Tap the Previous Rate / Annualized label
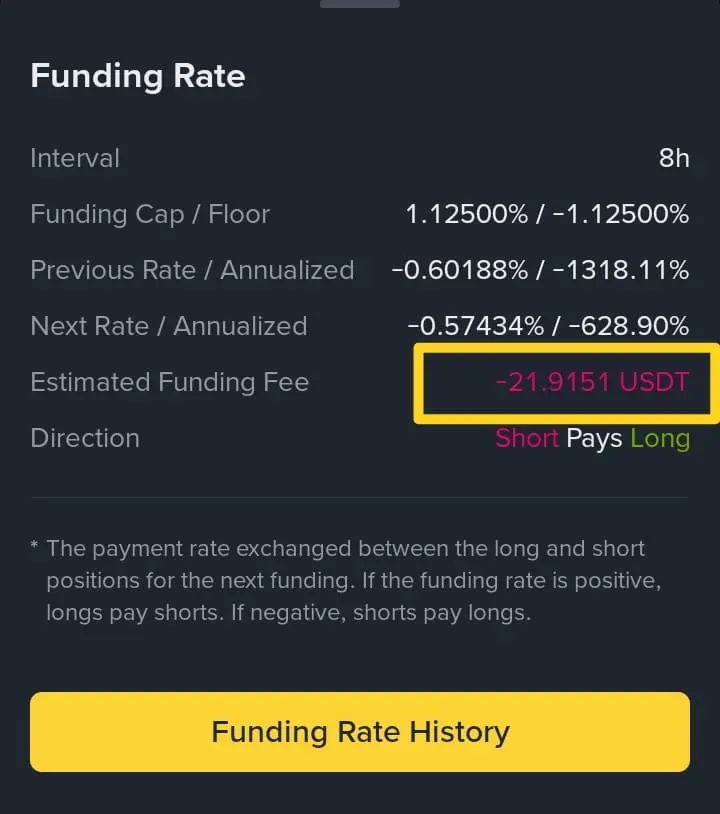The width and height of the screenshot is (720, 814). [192, 270]
